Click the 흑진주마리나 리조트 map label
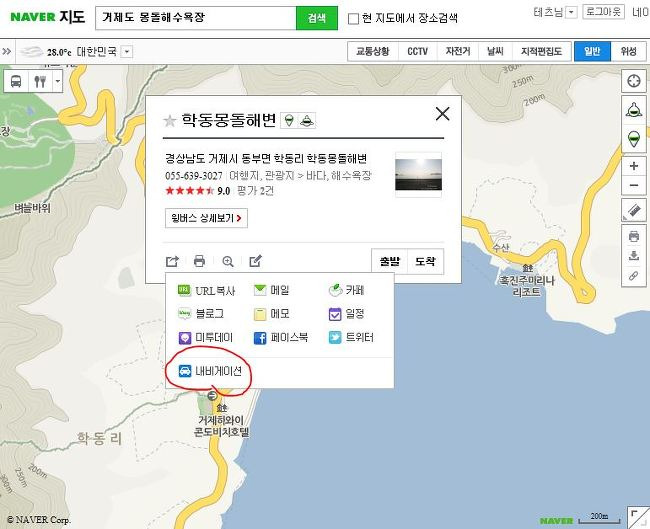 [x=526, y=286]
